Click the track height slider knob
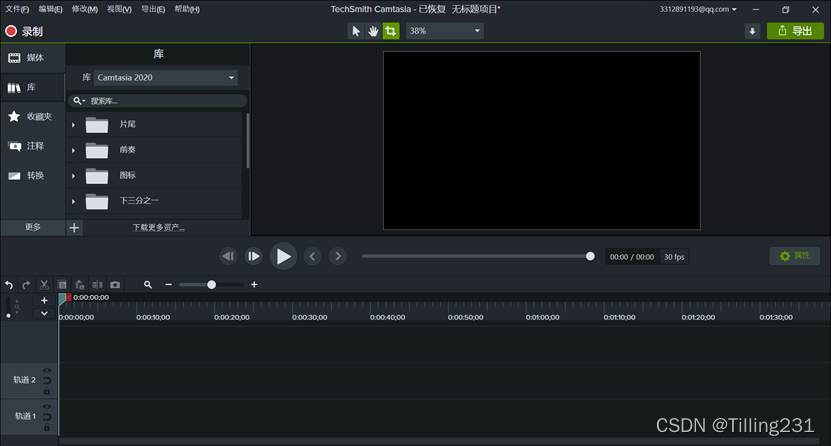 [x=8, y=316]
